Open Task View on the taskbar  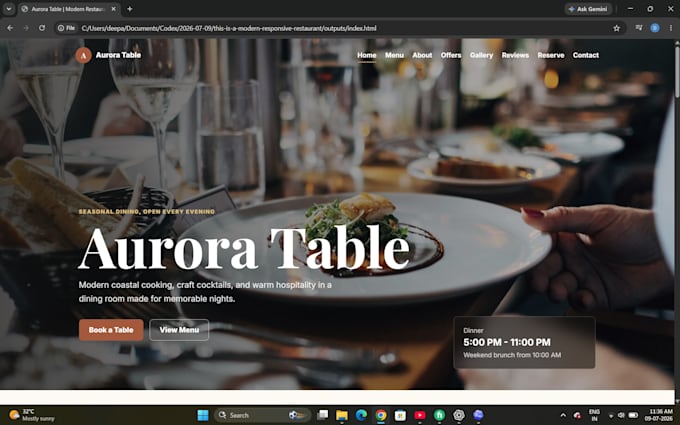point(322,415)
